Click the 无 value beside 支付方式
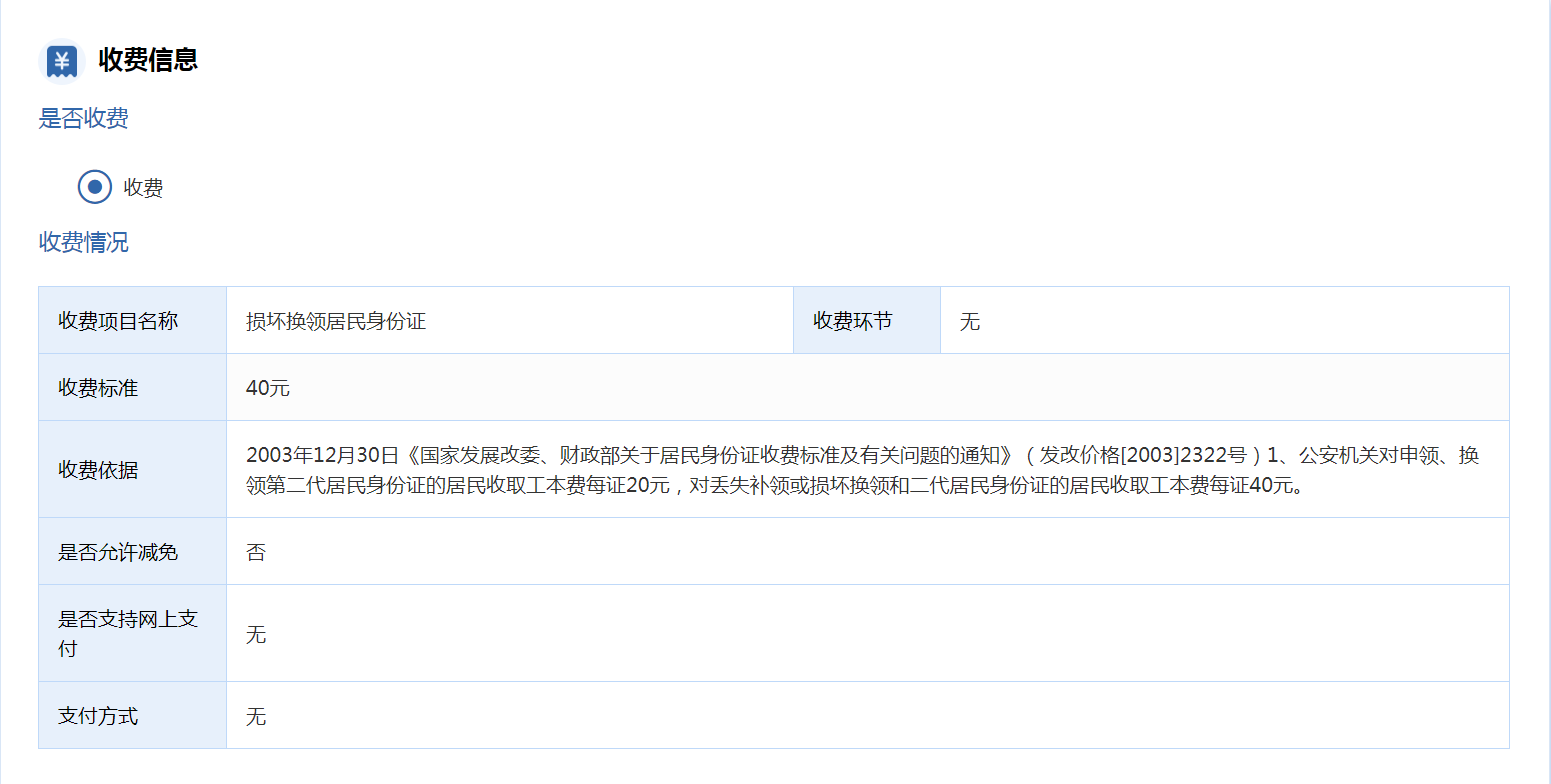 [x=256, y=716]
